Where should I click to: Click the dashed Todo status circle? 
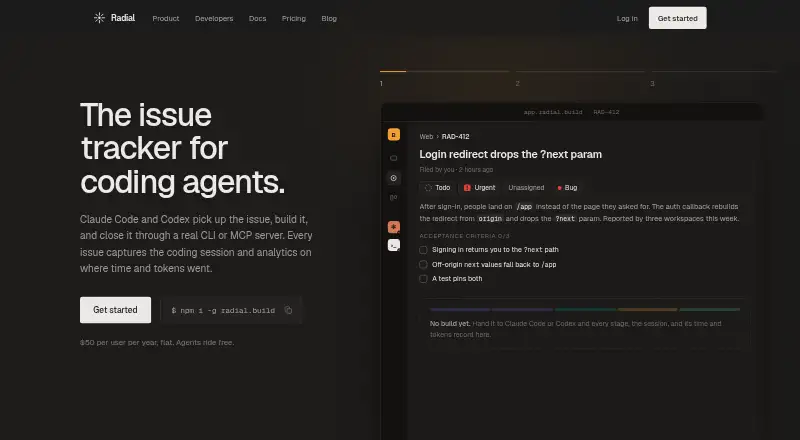[x=428, y=188]
